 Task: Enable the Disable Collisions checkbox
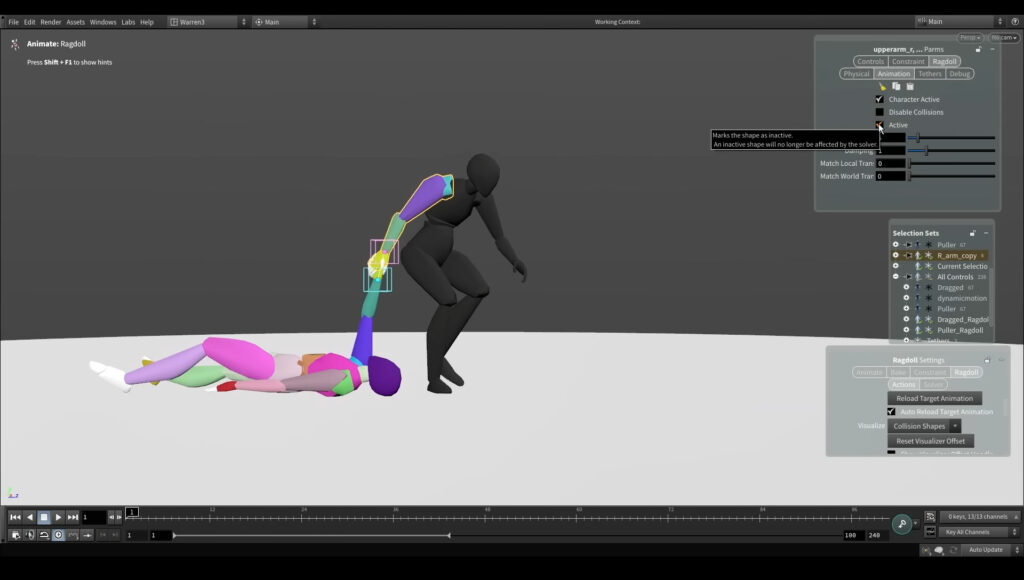pos(879,112)
